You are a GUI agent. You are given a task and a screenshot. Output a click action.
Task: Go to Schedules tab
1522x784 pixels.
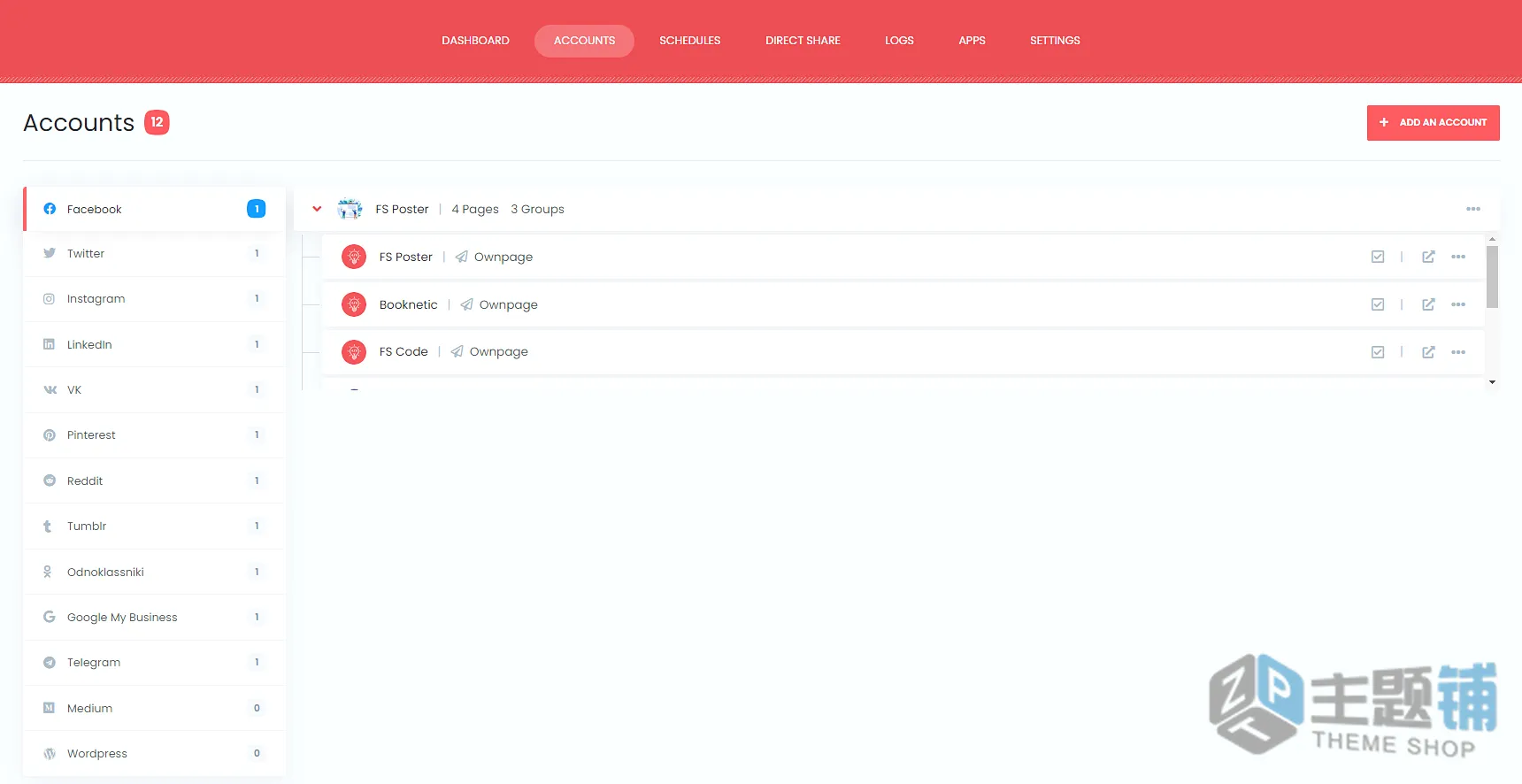[689, 41]
